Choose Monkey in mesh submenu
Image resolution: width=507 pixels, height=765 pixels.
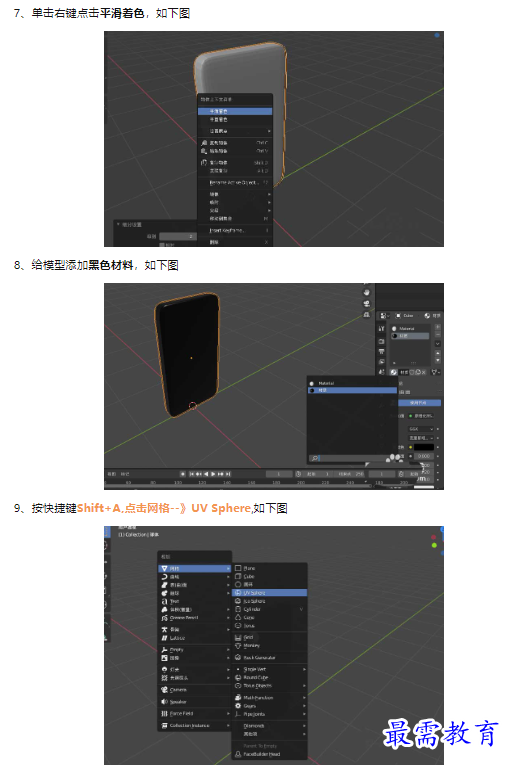click(270, 645)
